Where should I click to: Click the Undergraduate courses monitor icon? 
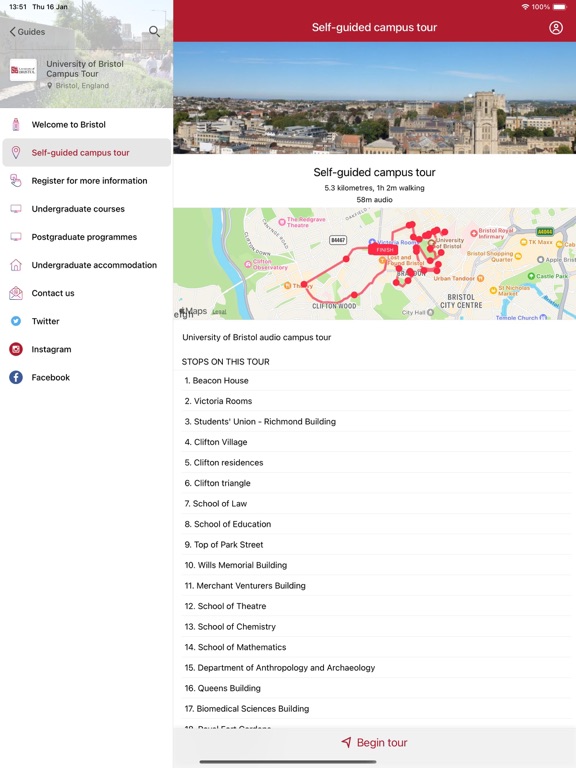coord(16,209)
